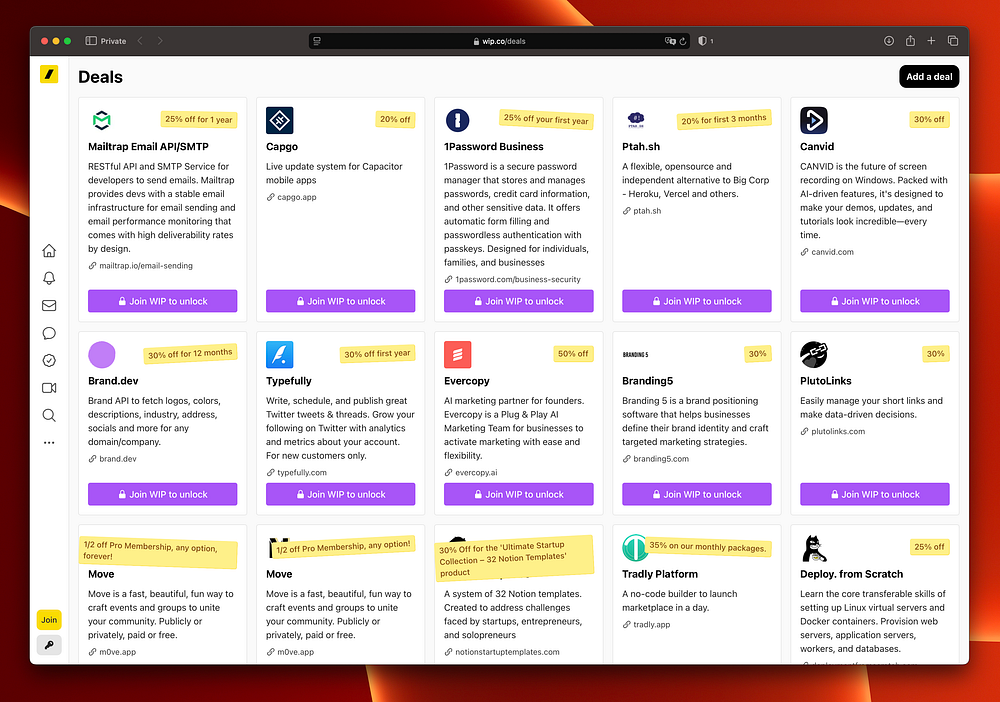Click the 50% off Evercopy tag
This screenshot has height=702, width=1000.
(x=573, y=354)
